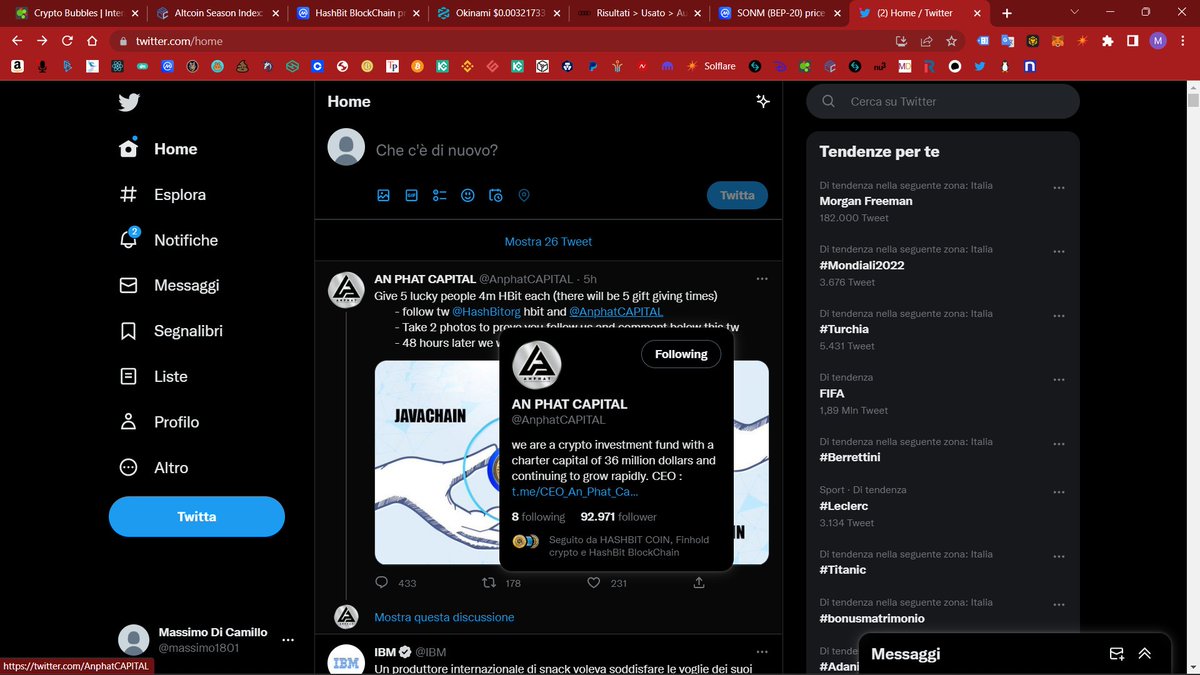This screenshot has height=675, width=1200.
Task: Bookmark this page with the star icon
Action: 952,41
